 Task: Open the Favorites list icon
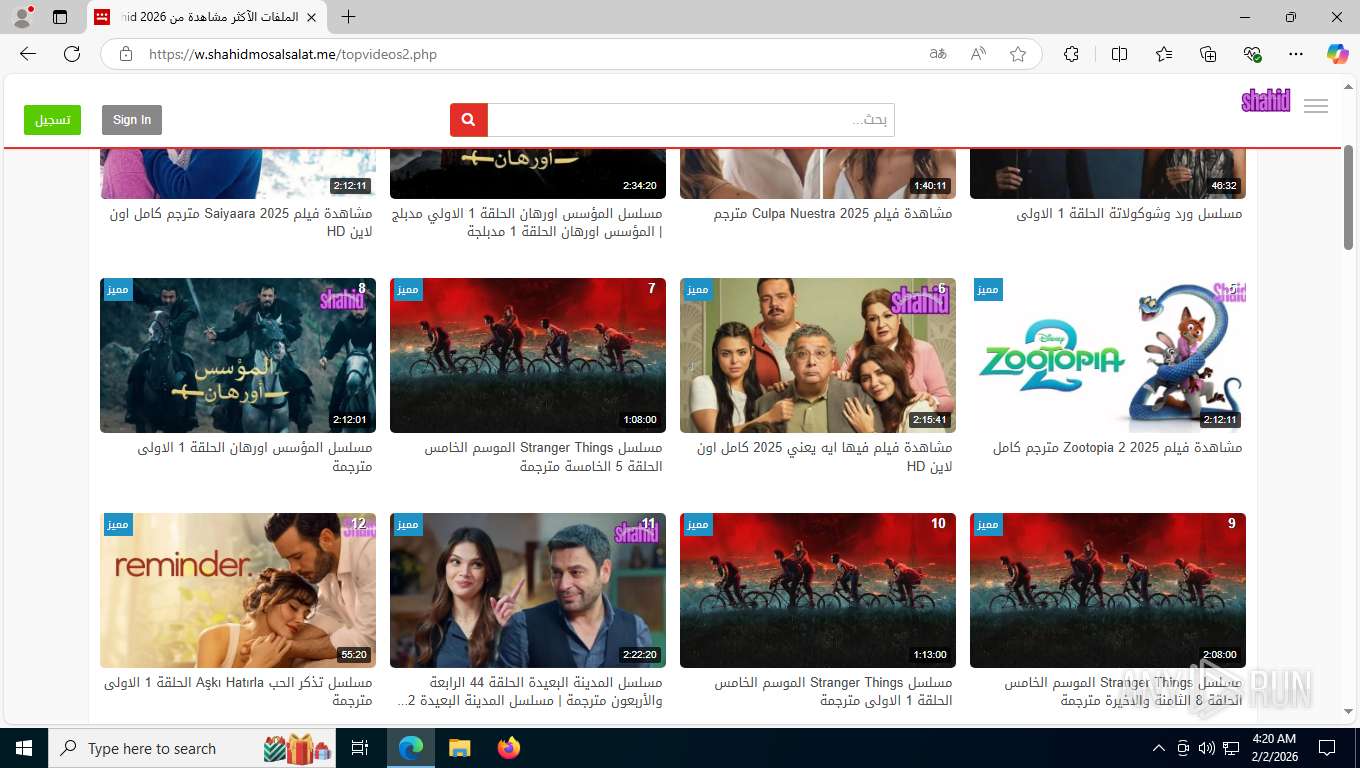pyautogui.click(x=1164, y=54)
